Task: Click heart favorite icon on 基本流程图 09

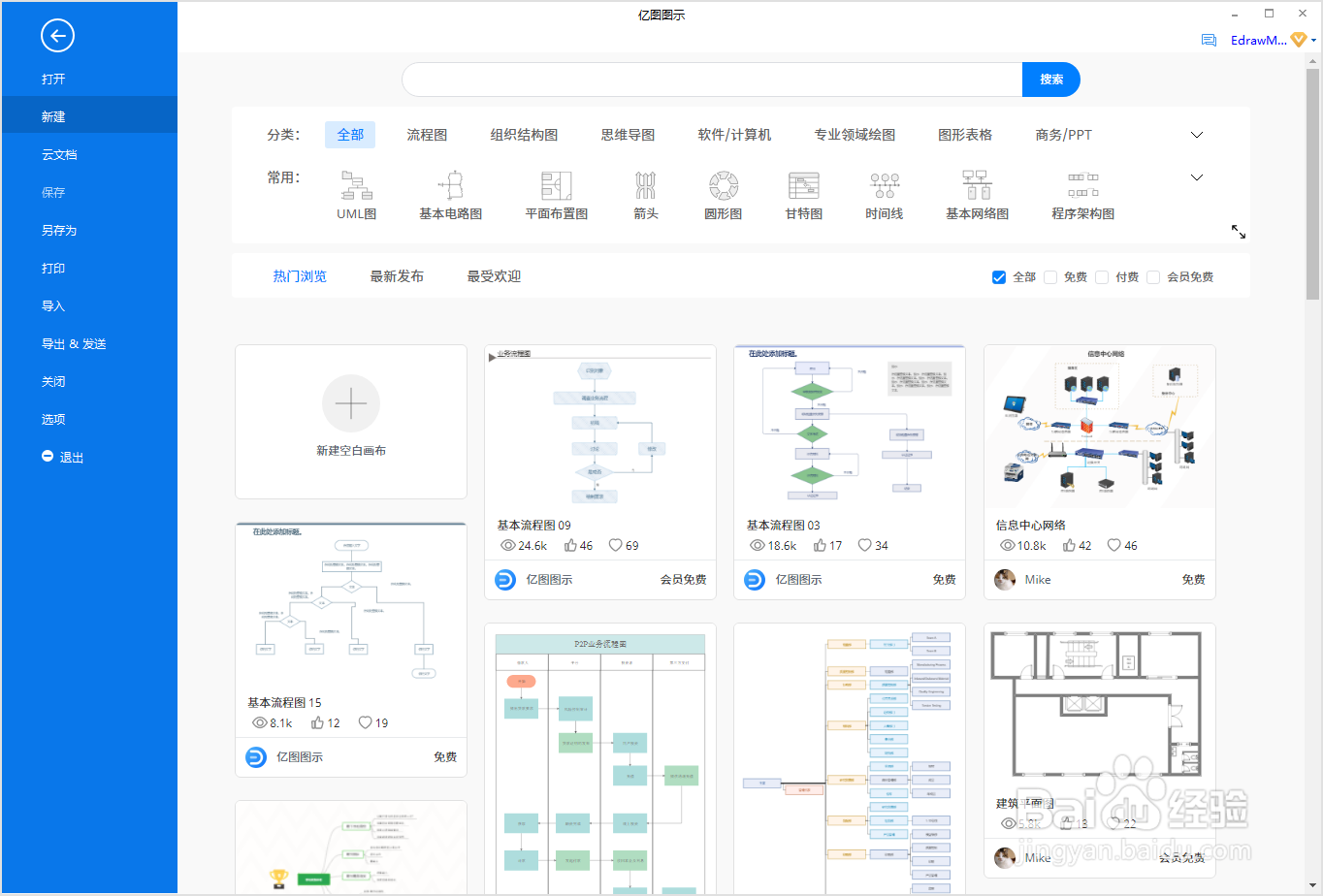Action: tap(615, 546)
